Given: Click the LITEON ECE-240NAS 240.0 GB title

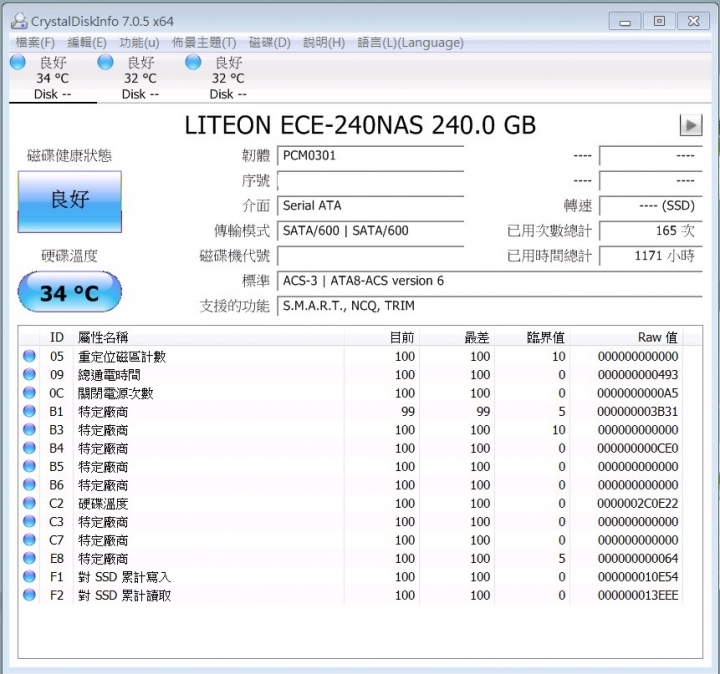Looking at the screenshot, I should click(360, 125).
